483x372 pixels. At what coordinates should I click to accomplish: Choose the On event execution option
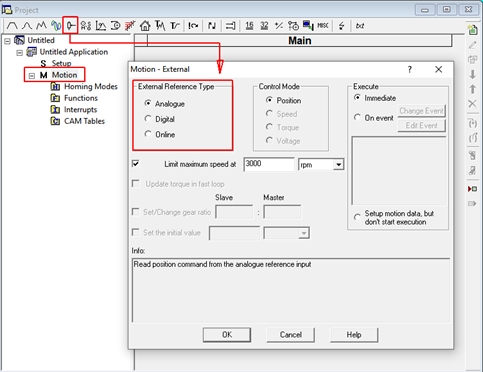tap(374, 118)
